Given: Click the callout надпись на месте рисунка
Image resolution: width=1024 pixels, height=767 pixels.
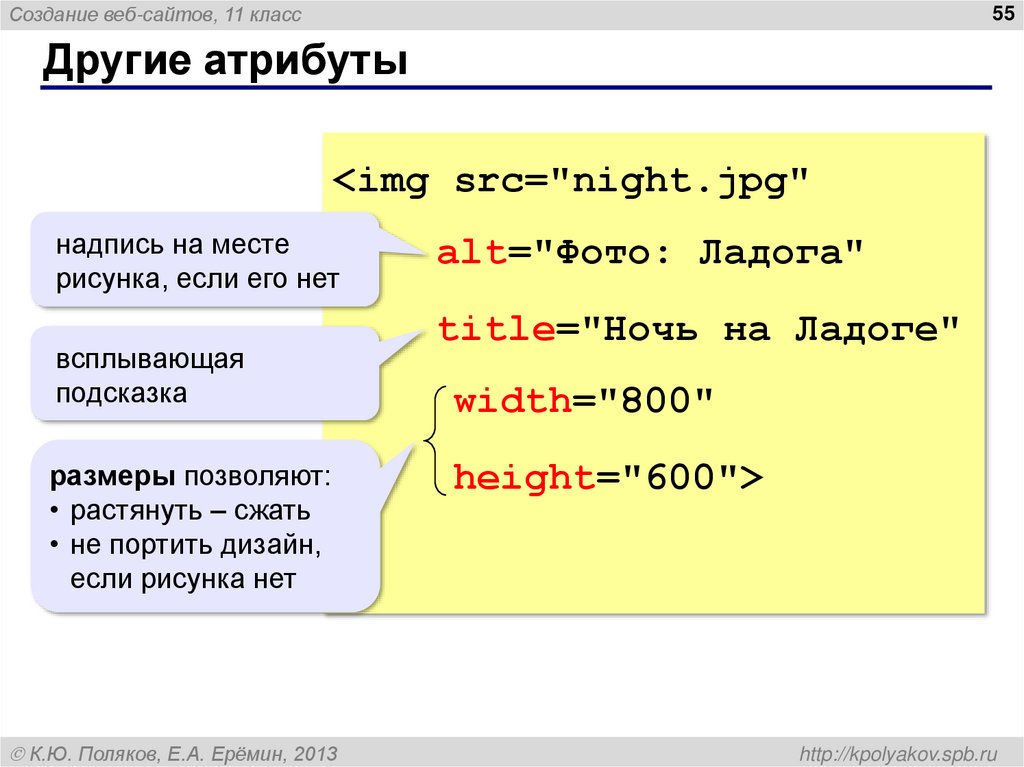Looking at the screenshot, I should (x=200, y=256).
